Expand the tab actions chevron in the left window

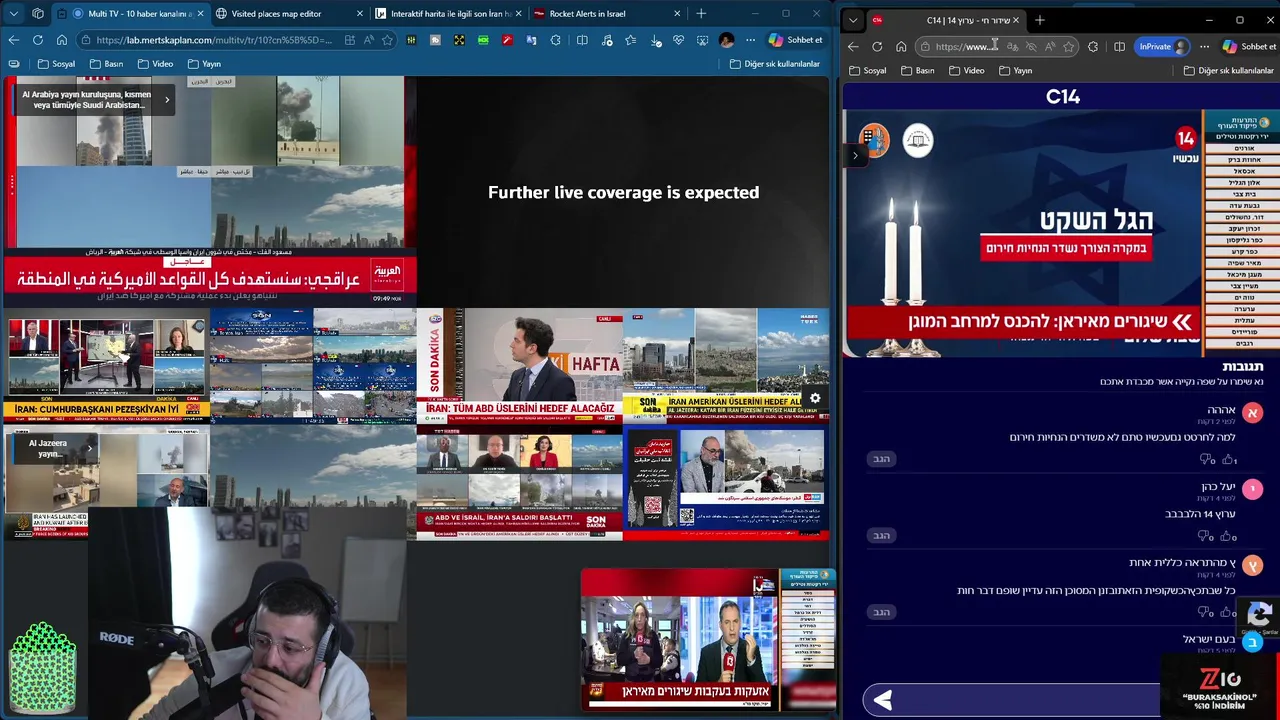coord(14,14)
